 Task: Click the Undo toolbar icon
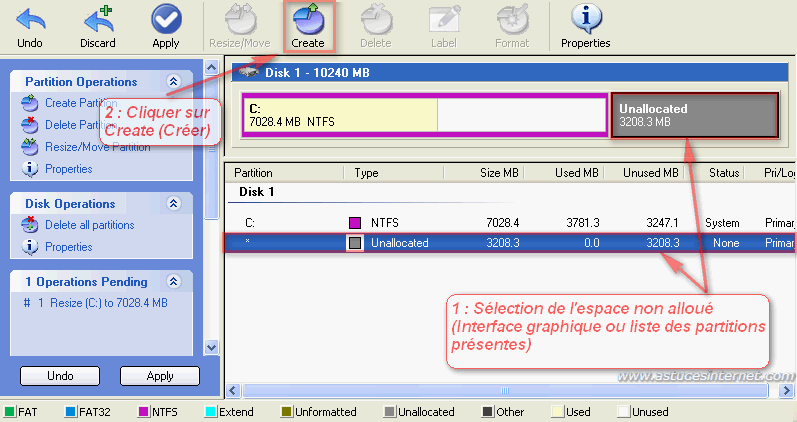[30, 20]
